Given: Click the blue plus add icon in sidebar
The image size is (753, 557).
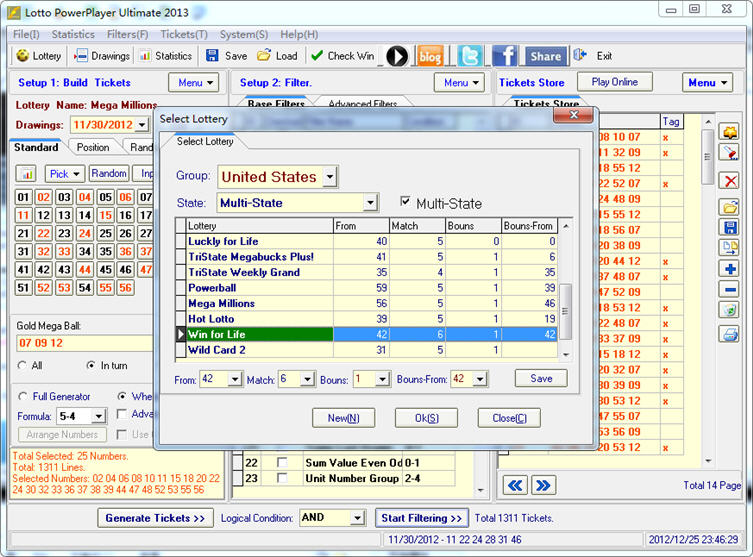Looking at the screenshot, I should [730, 269].
